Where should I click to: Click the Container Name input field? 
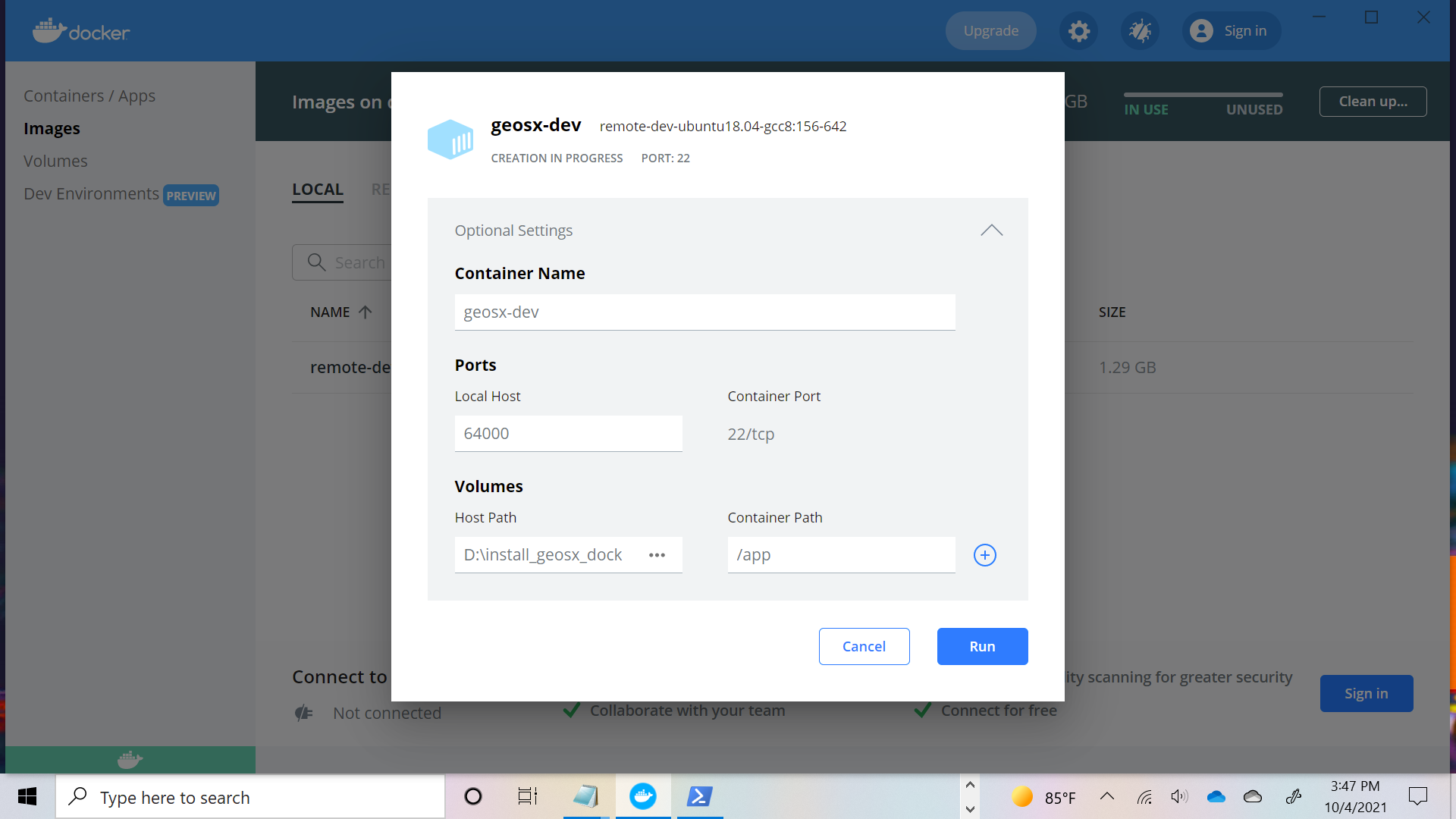click(704, 312)
